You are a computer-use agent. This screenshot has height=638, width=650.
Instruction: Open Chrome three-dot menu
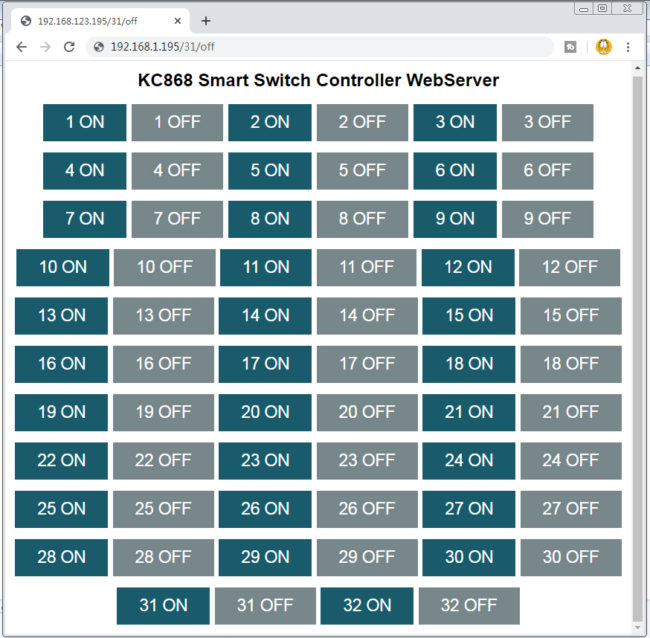628,47
